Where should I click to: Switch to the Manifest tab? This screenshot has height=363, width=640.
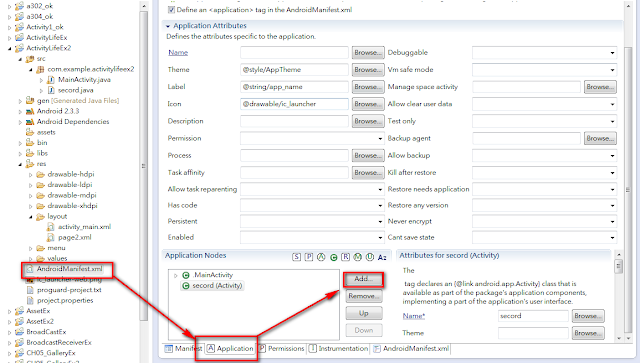coord(183,349)
